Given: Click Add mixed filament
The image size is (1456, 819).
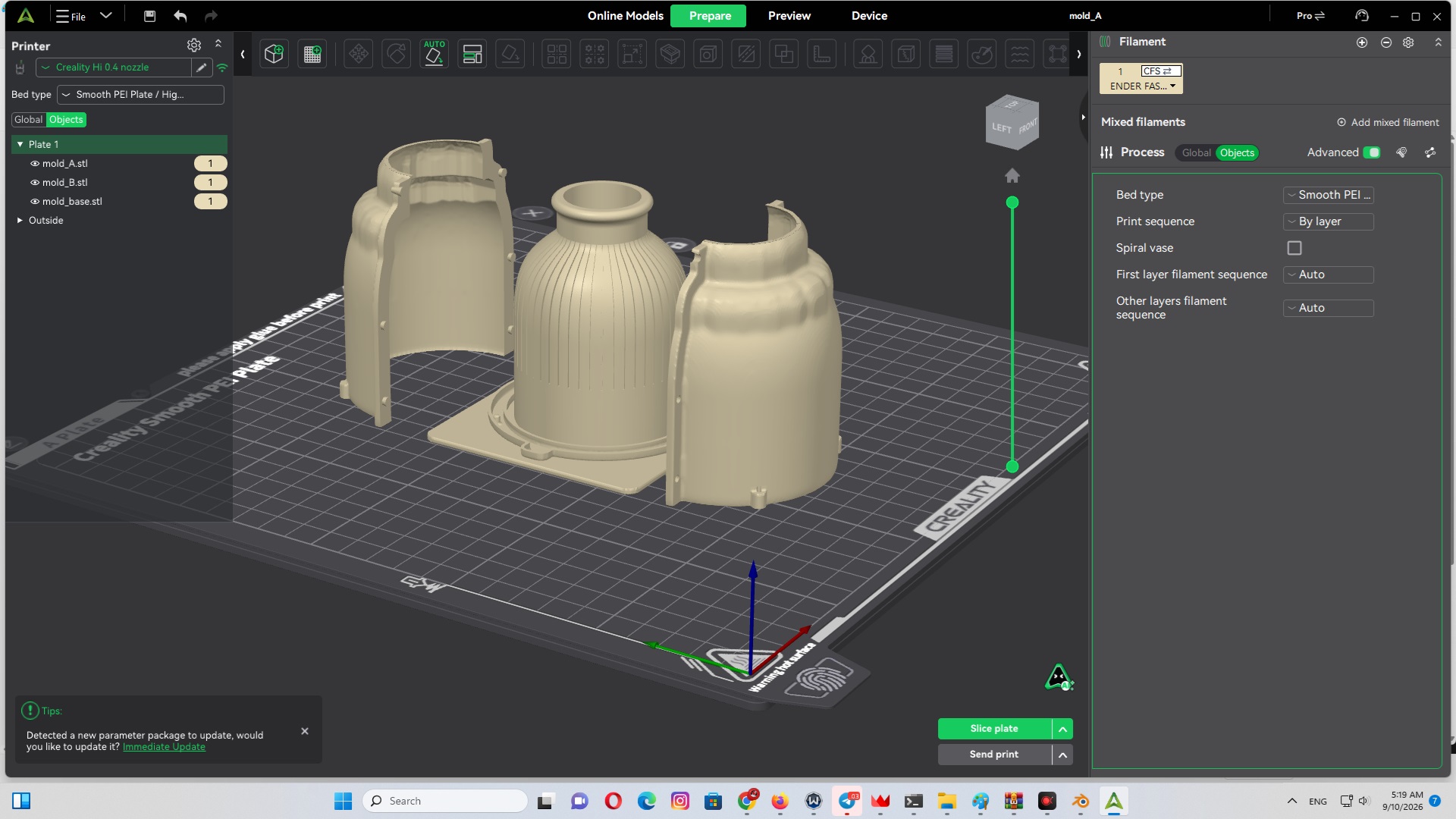Looking at the screenshot, I should coord(1388,122).
